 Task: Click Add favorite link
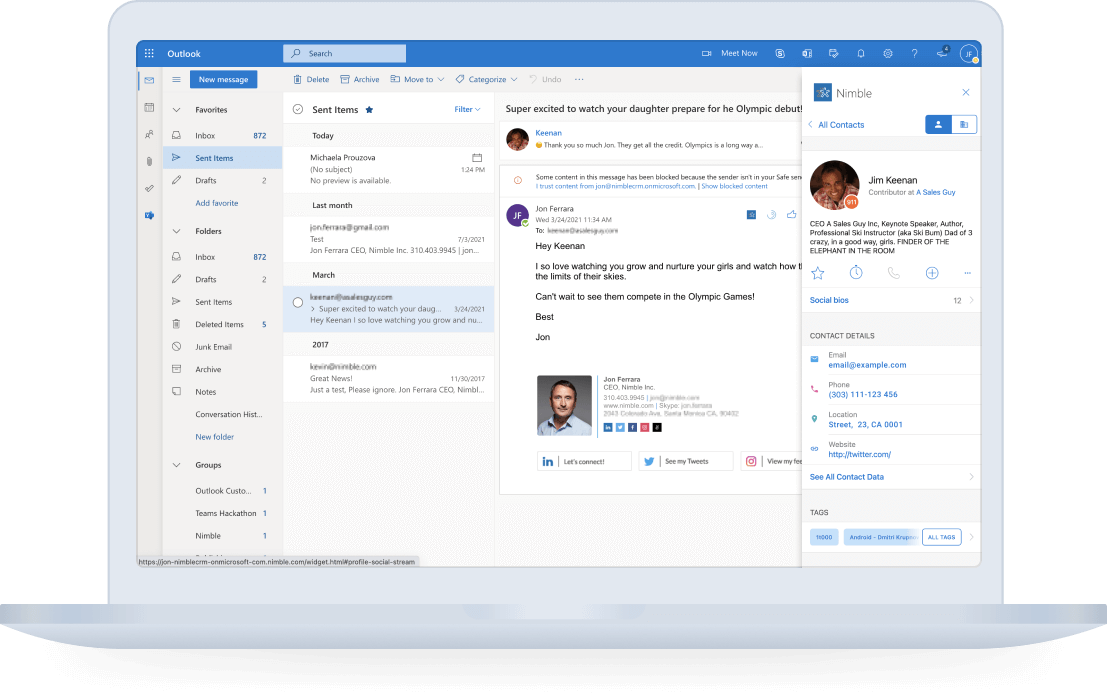217,203
